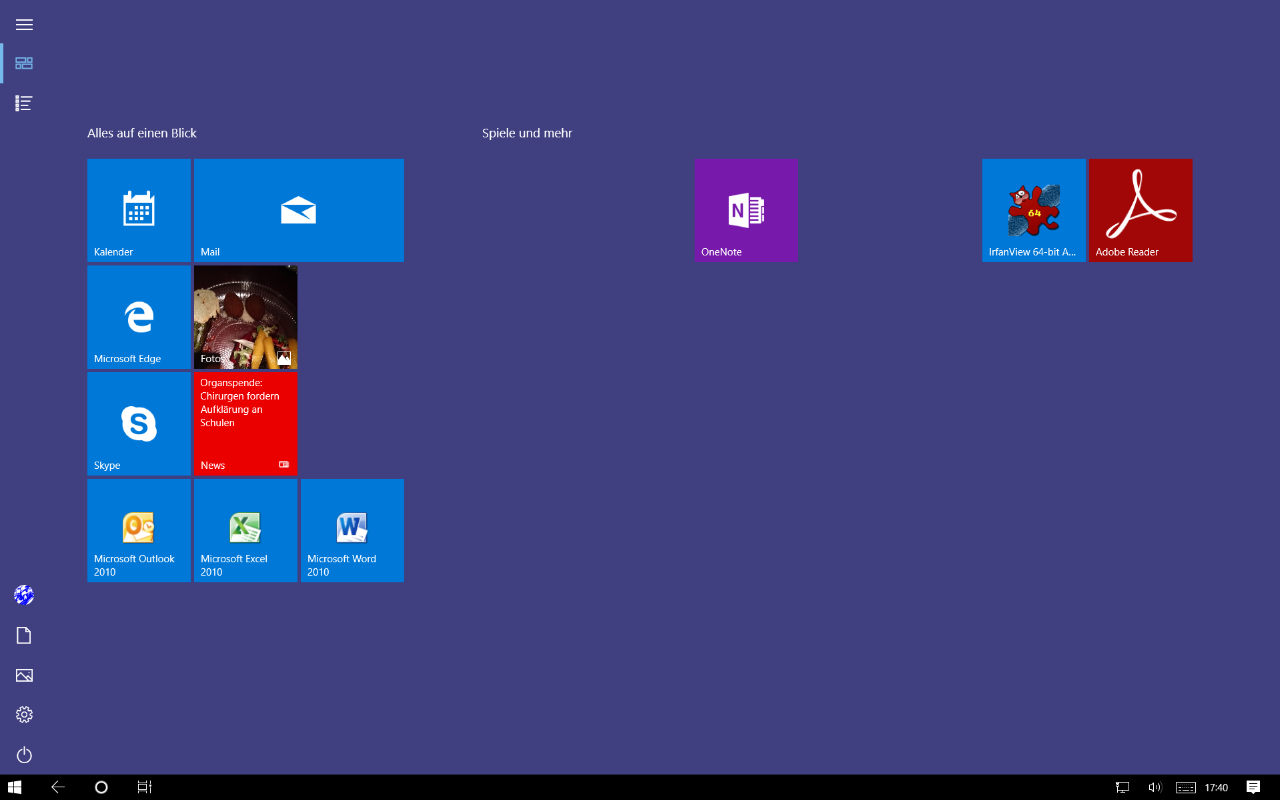1280x800 pixels.
Task: Click the 'Spiele und mehr' group title
Action: tap(527, 133)
